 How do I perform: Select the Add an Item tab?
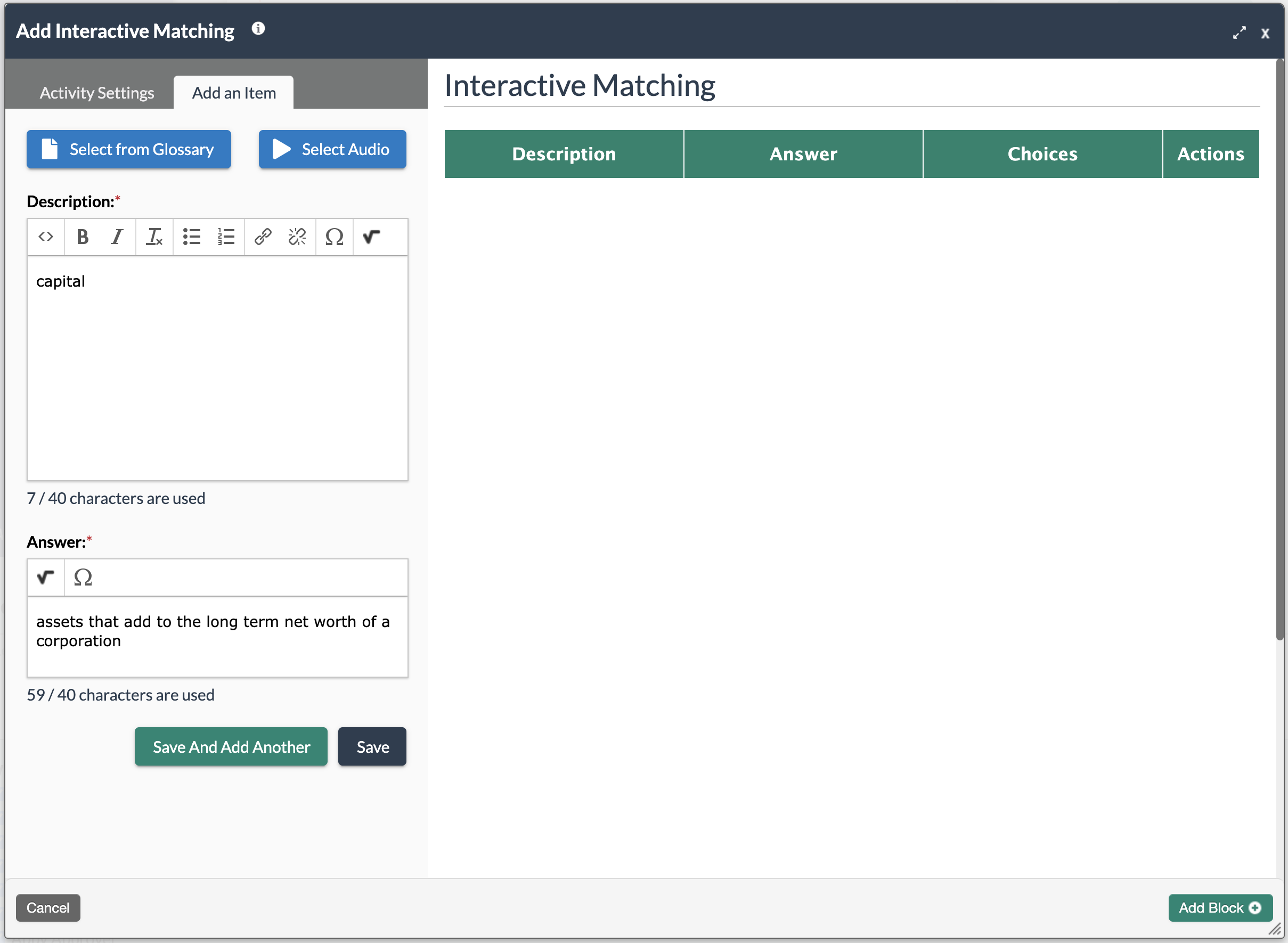point(233,93)
